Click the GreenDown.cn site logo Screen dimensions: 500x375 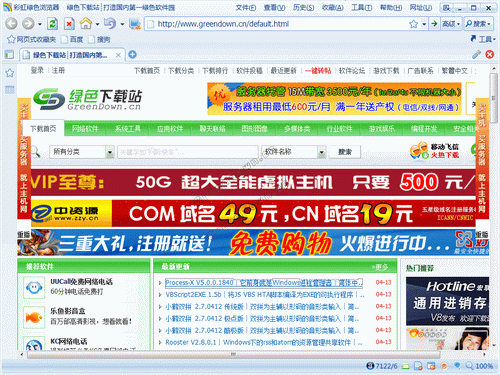point(88,99)
